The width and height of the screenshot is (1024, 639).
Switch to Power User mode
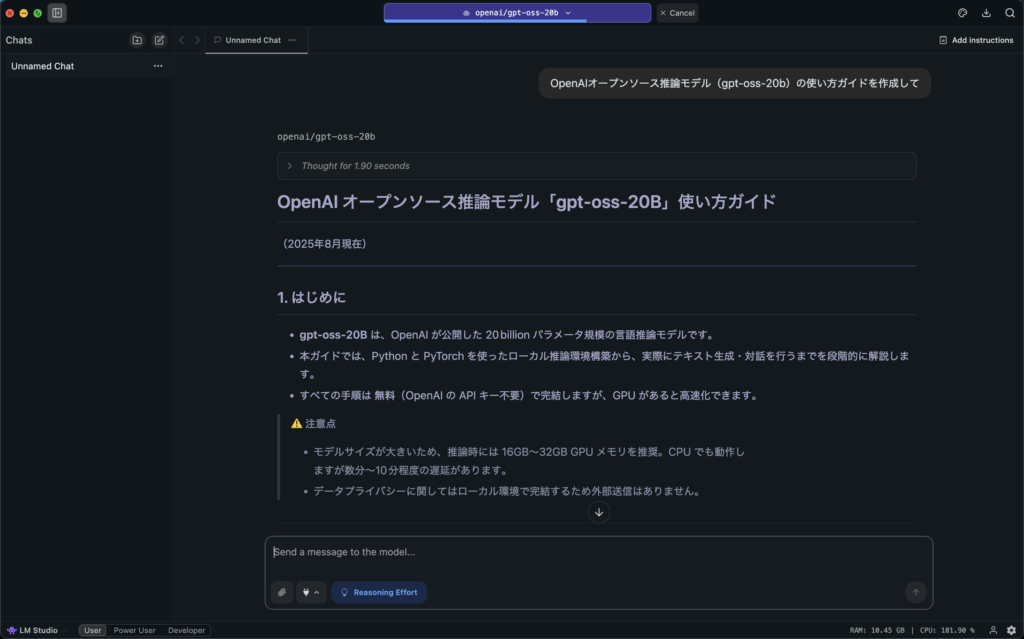coord(135,631)
